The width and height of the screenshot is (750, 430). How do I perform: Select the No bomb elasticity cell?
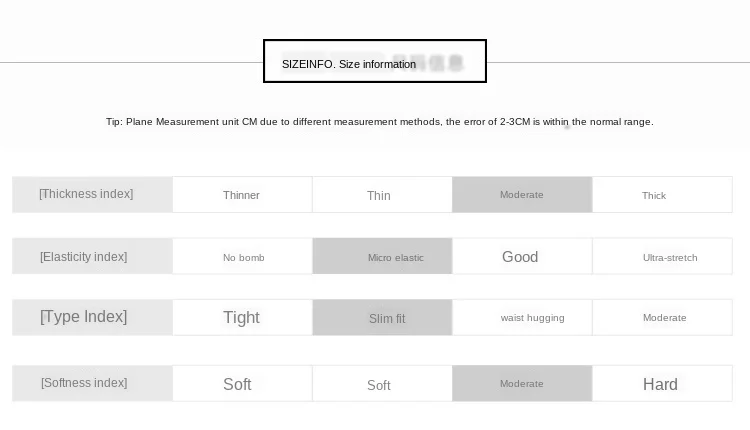point(243,256)
